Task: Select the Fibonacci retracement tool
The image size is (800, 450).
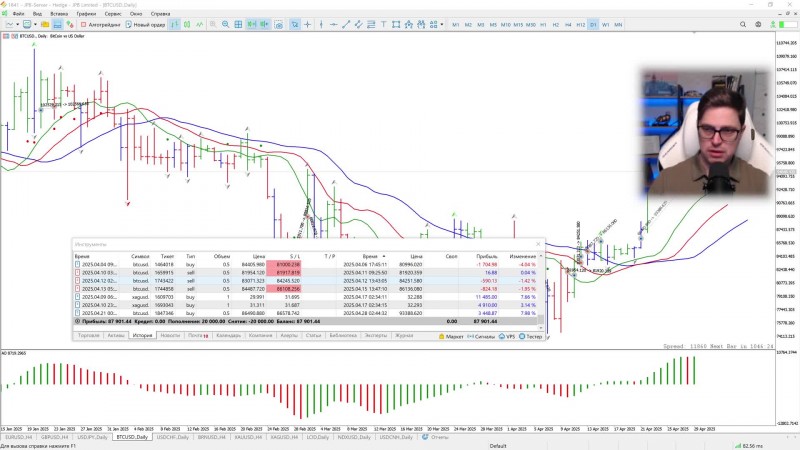Action: click(x=371, y=24)
